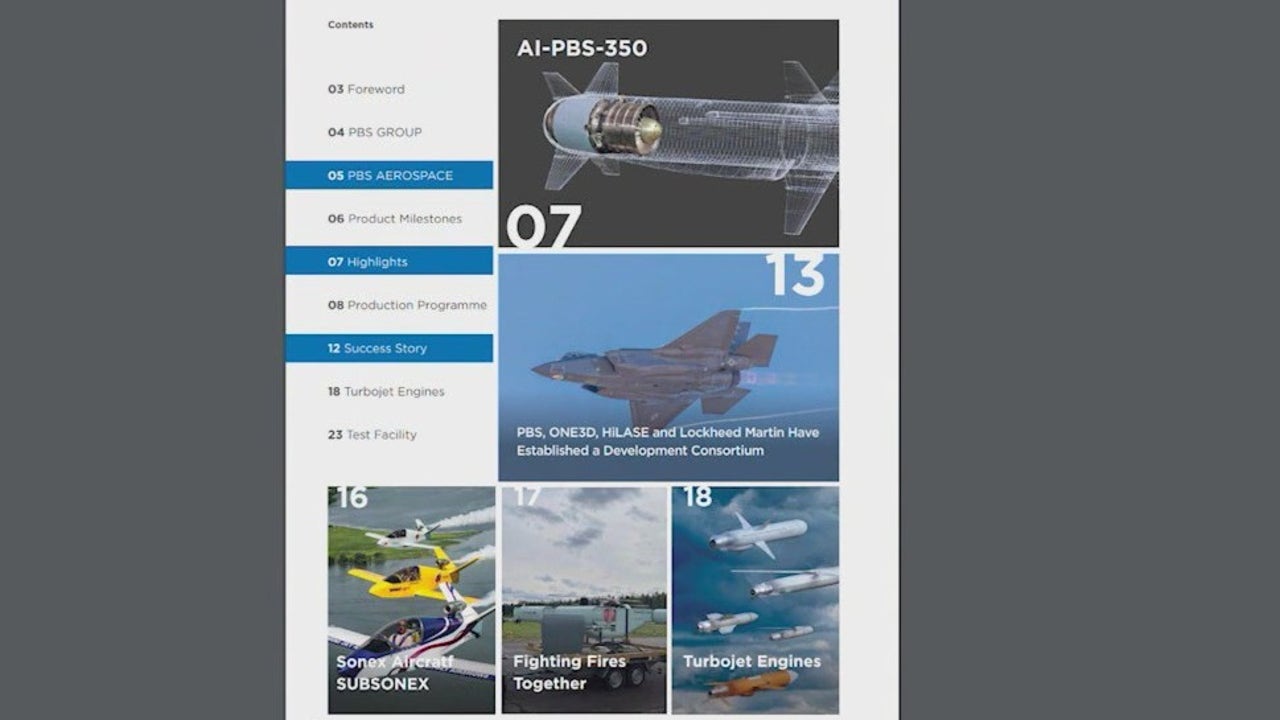This screenshot has height=720, width=1280.
Task: Select the highlighted 05 PBS AEROSPACE entry
Action: click(x=389, y=175)
